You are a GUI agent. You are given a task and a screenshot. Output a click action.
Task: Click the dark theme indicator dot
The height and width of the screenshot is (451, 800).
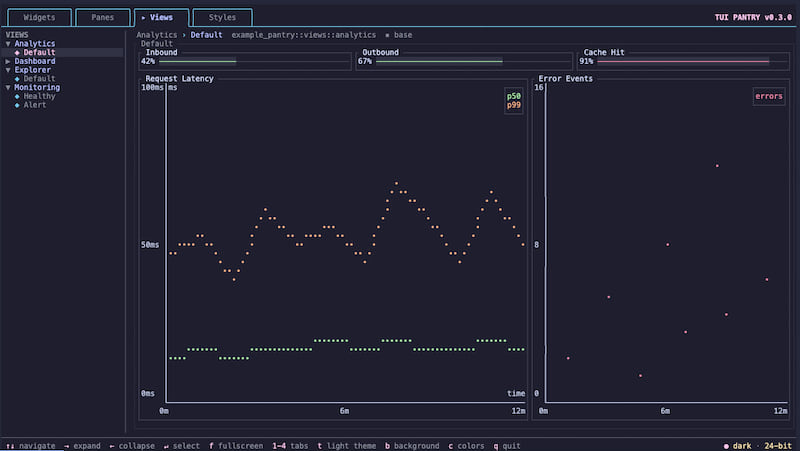[726, 446]
